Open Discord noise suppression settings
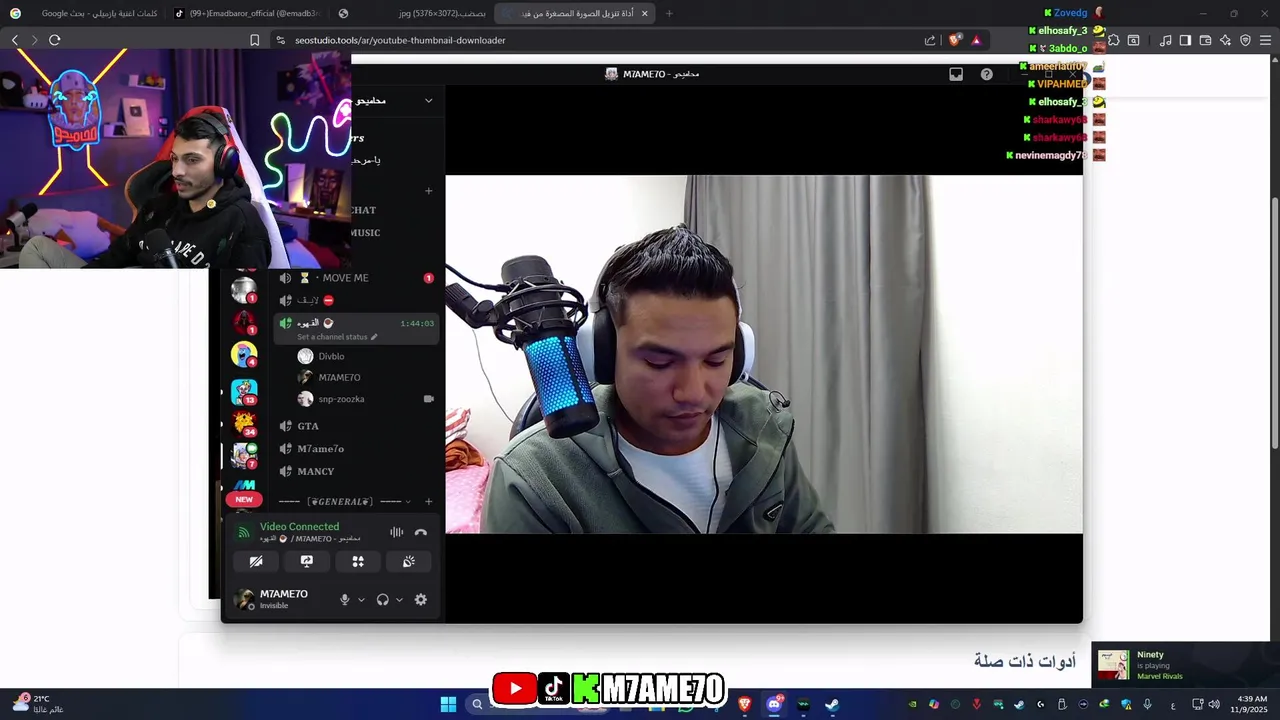The image size is (1280, 720). click(397, 533)
